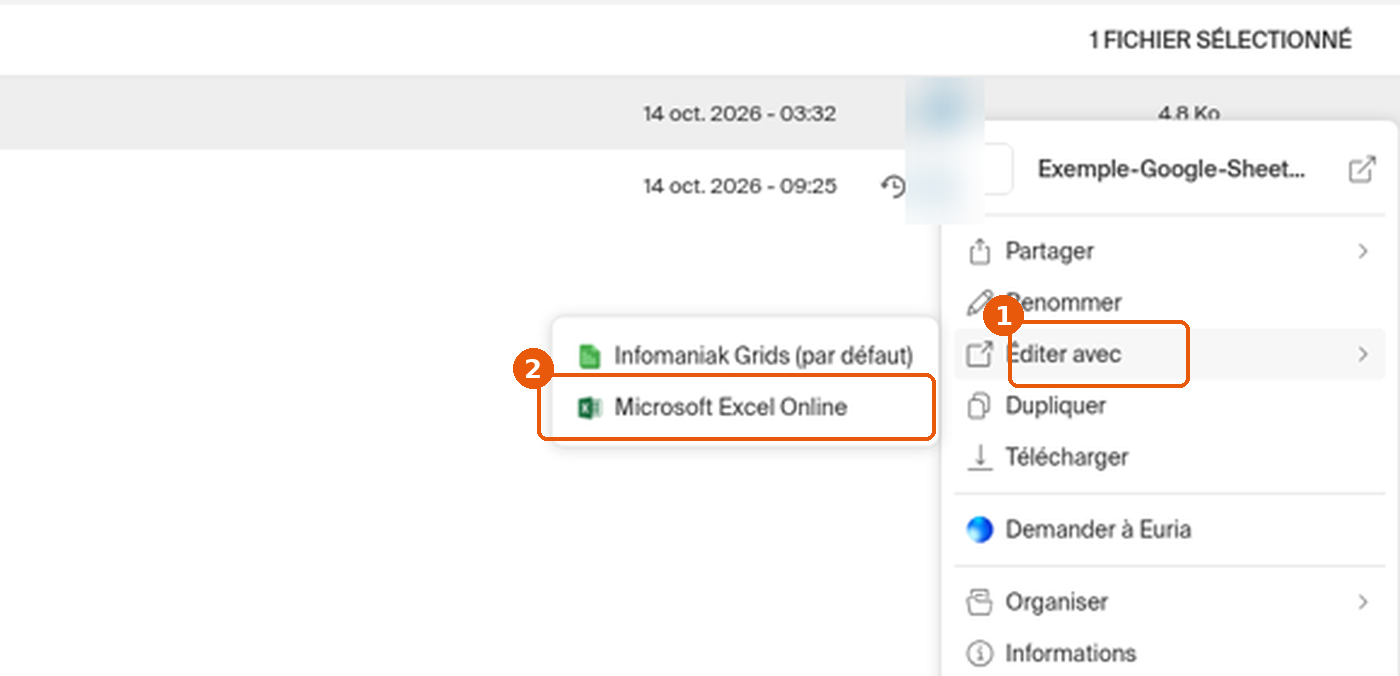
Task: Click date 14 oct. 2026 - 09:25
Action: [x=740, y=186]
